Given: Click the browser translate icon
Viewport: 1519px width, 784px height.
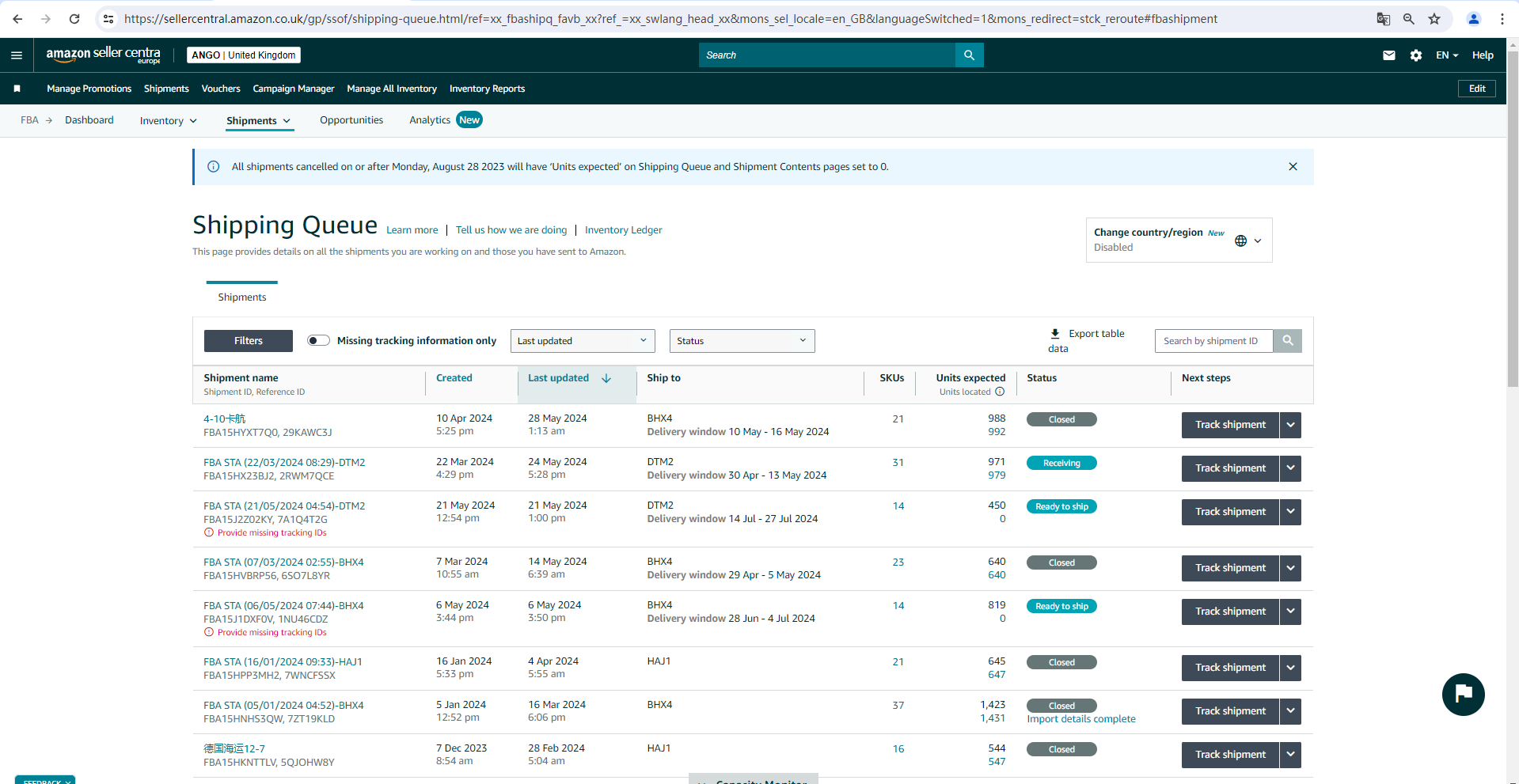Looking at the screenshot, I should (1384, 19).
